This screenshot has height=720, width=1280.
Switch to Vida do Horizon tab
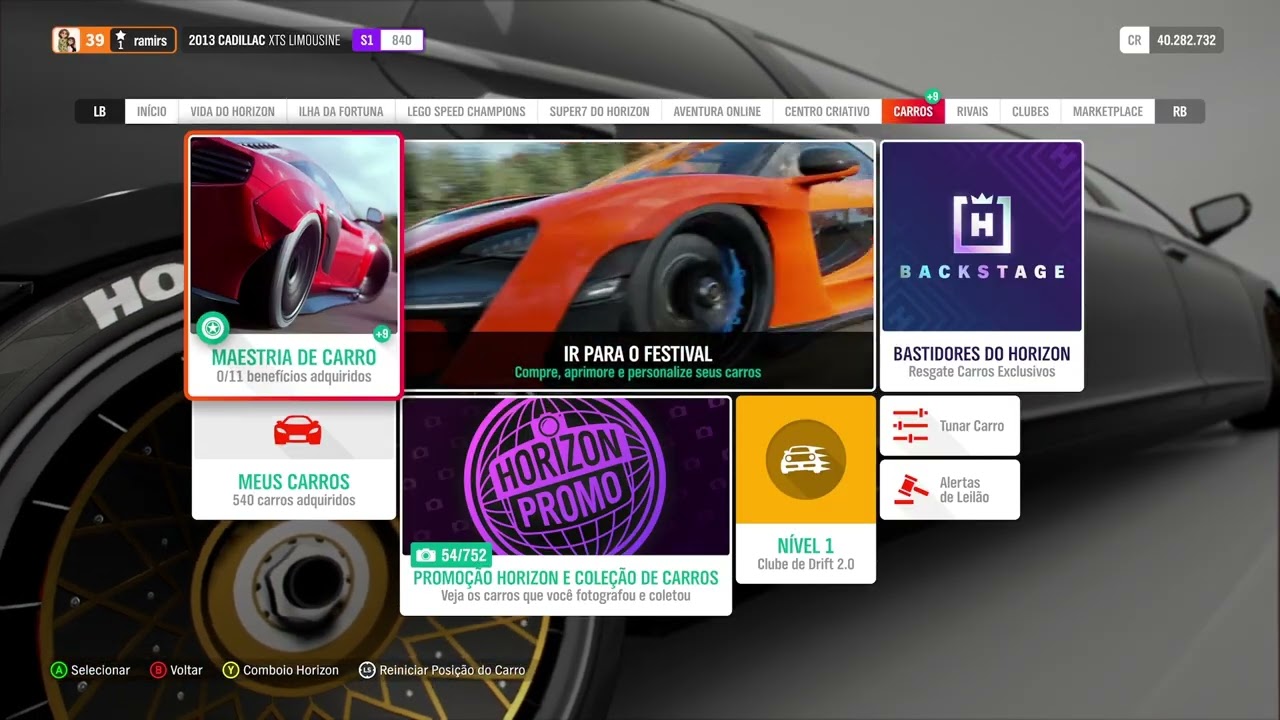(x=232, y=111)
